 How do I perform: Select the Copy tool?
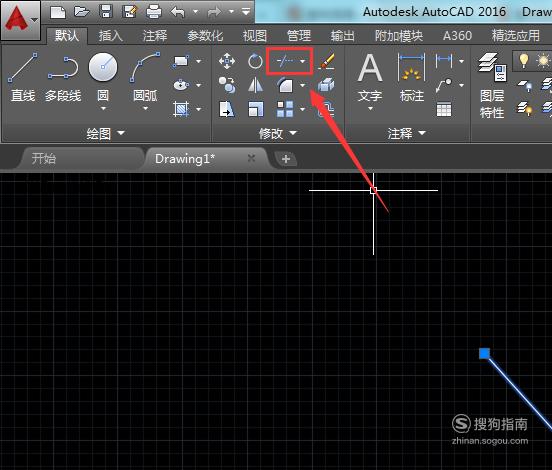227,85
